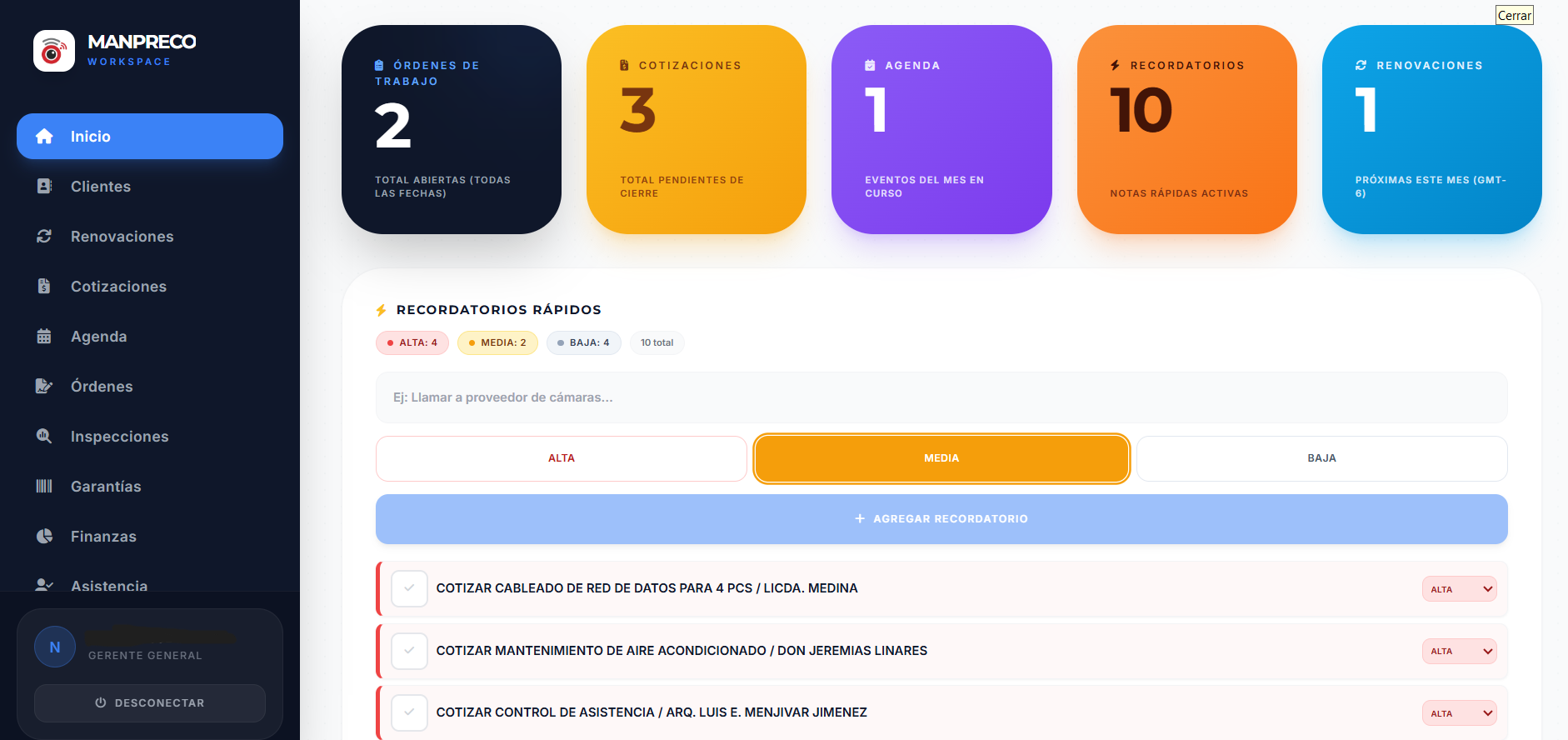This screenshot has width=1568, height=740.
Task: Focus the new reminder text input field
Action: tap(941, 397)
